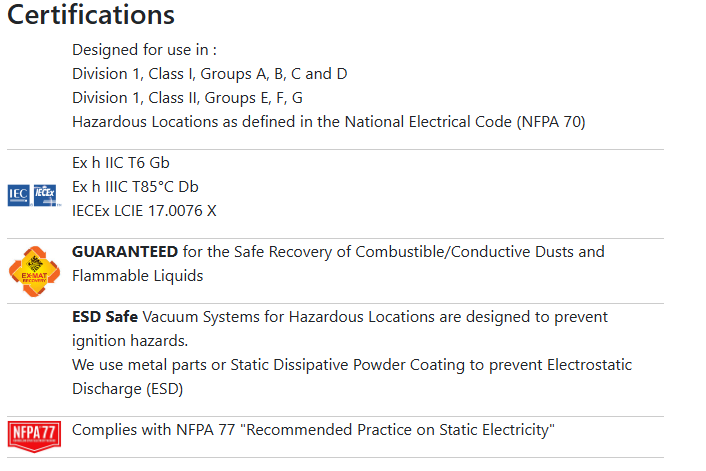706x471 pixels.
Task: Click the red NFPA 77 badge
Action: (34, 436)
